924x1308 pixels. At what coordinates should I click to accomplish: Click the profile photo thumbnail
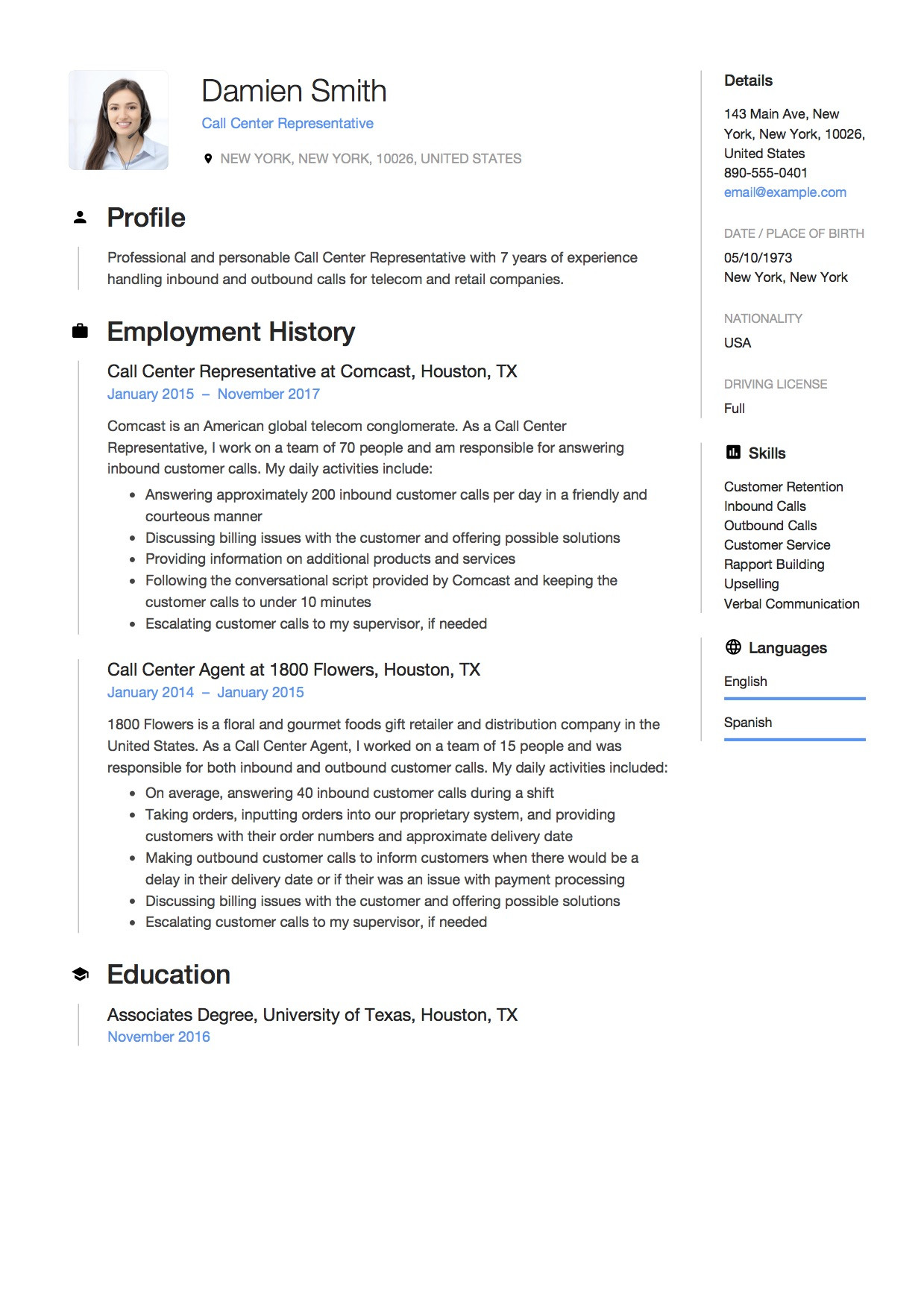119,120
